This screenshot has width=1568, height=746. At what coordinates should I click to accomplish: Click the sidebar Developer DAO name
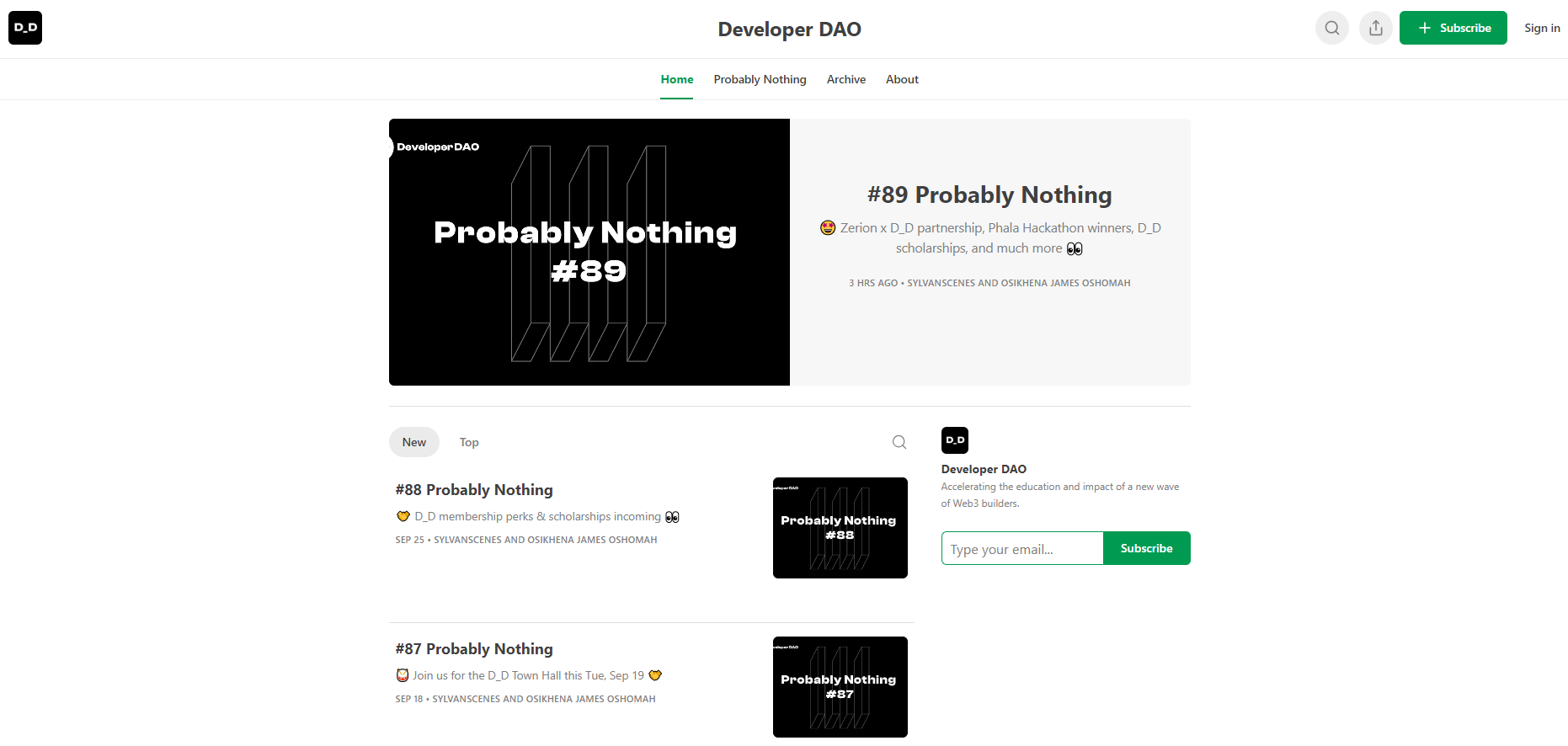pos(984,469)
